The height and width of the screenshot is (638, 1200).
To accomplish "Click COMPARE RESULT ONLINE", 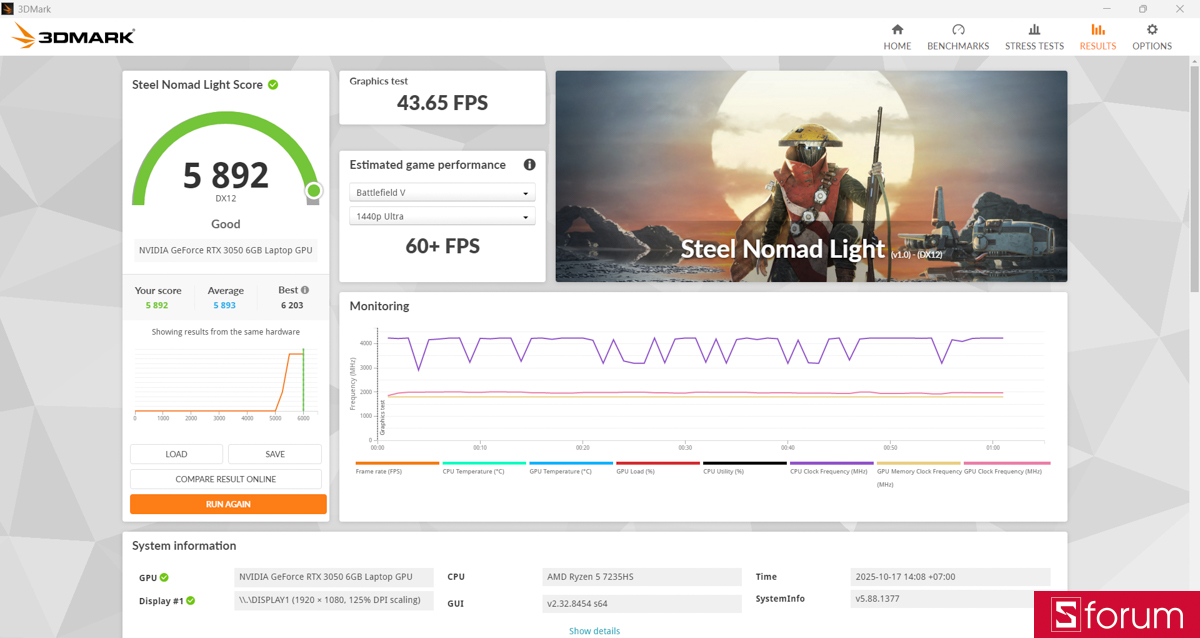I will 226,479.
